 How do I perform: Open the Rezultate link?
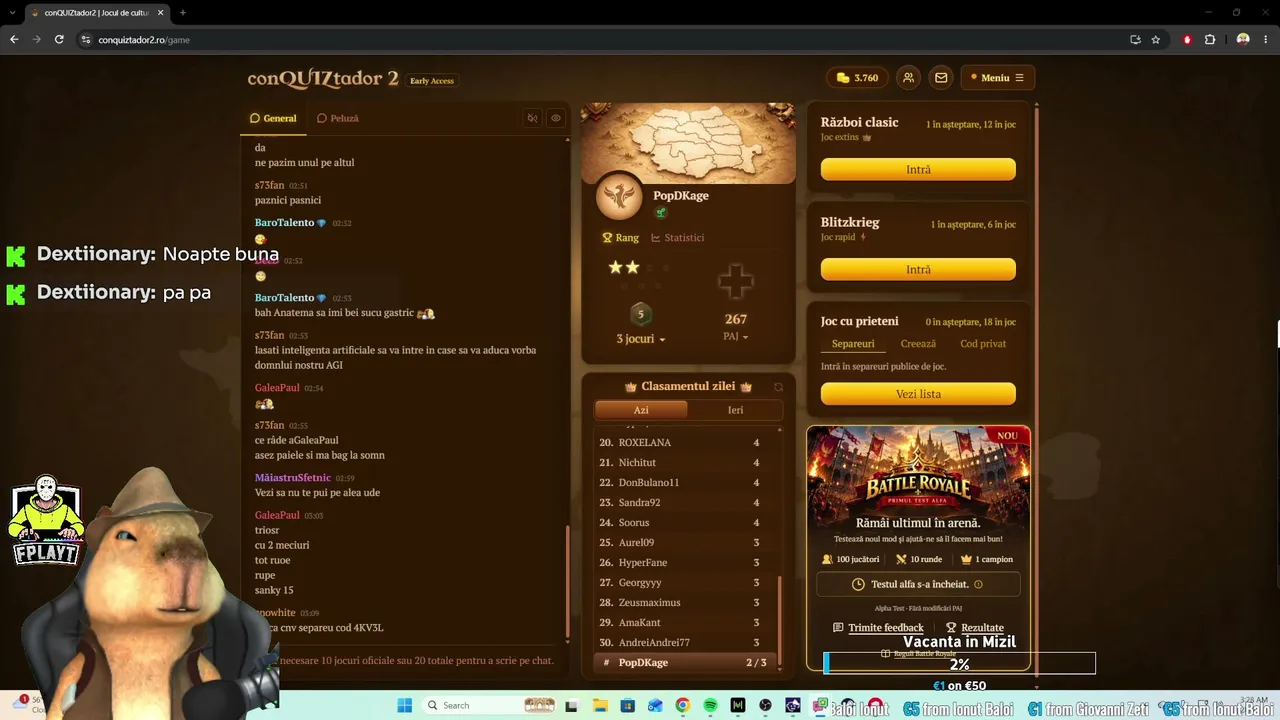tap(975, 628)
